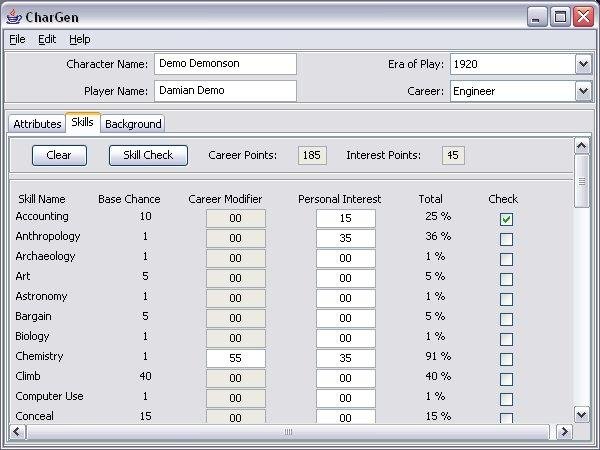Tick the Chemistry skill check box

coord(506,359)
